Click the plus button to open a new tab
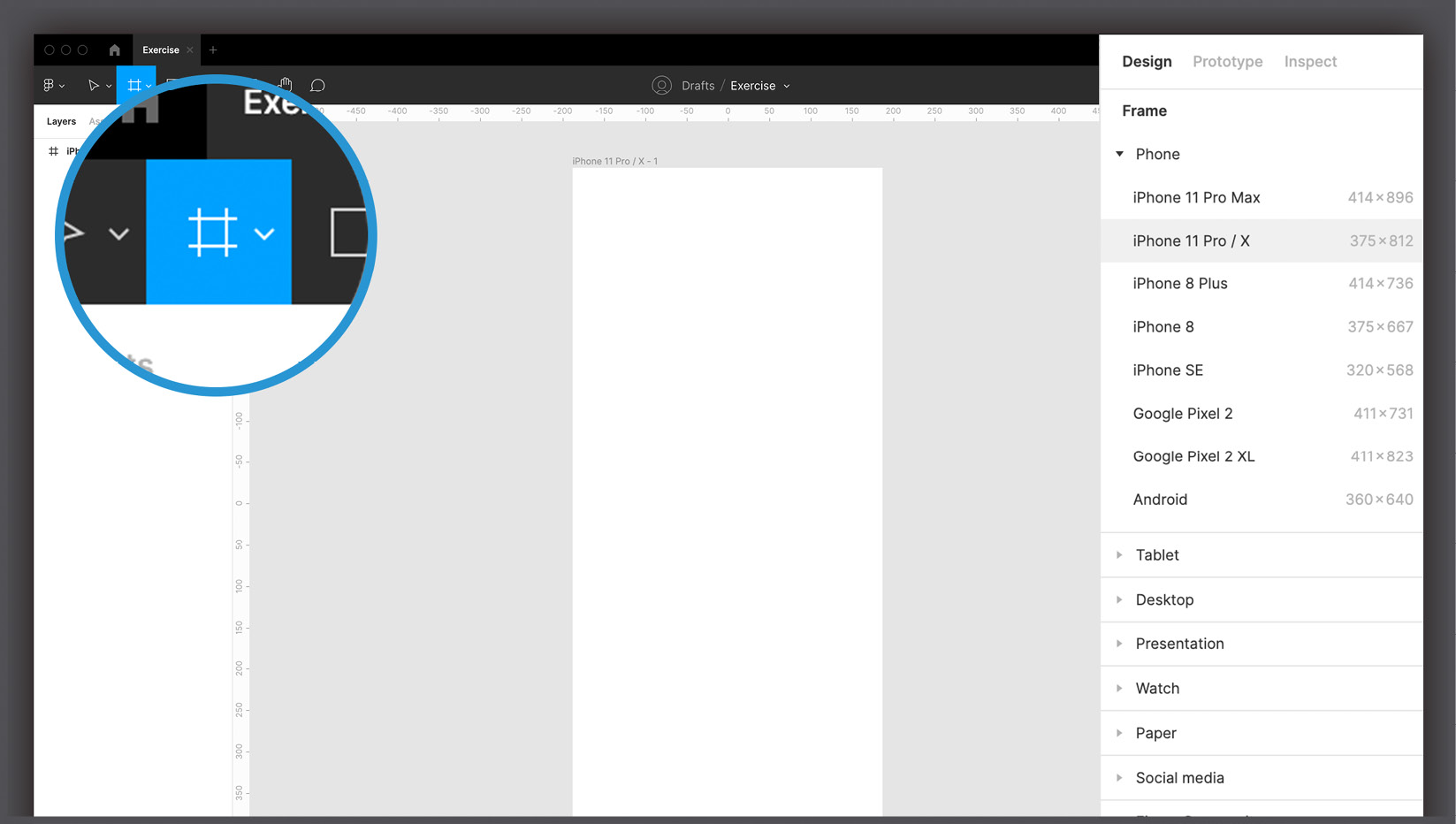 (212, 50)
